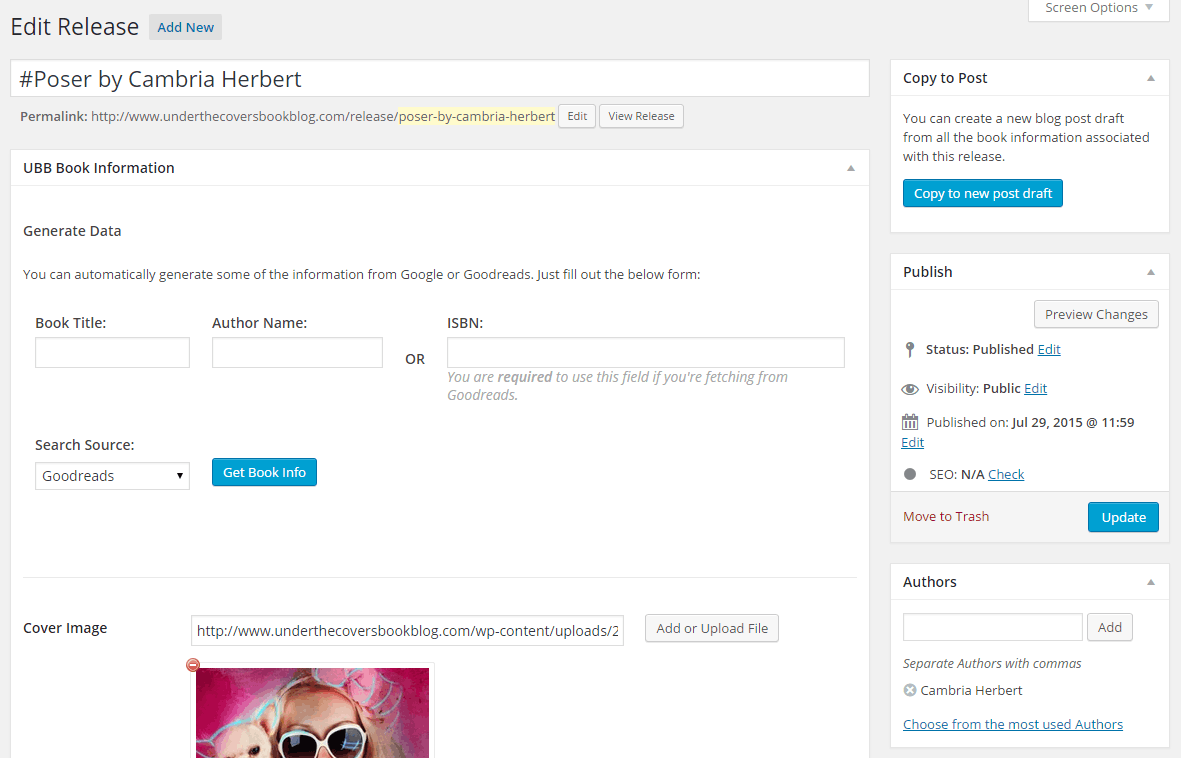The width and height of the screenshot is (1181, 758).
Task: Click Preview Changes button
Action: pyautogui.click(x=1095, y=314)
